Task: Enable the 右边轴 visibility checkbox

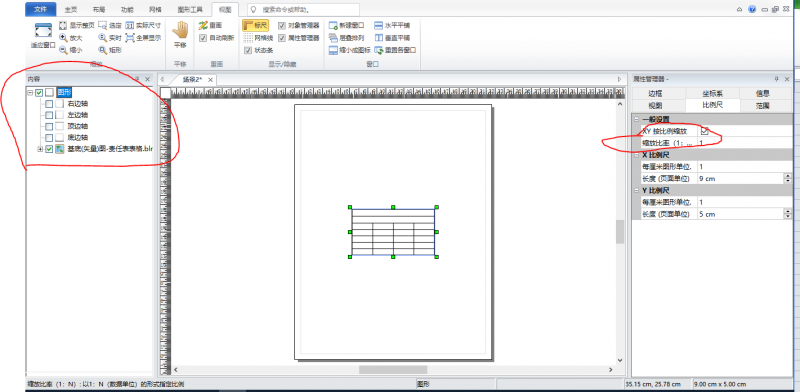Action: coord(48,104)
